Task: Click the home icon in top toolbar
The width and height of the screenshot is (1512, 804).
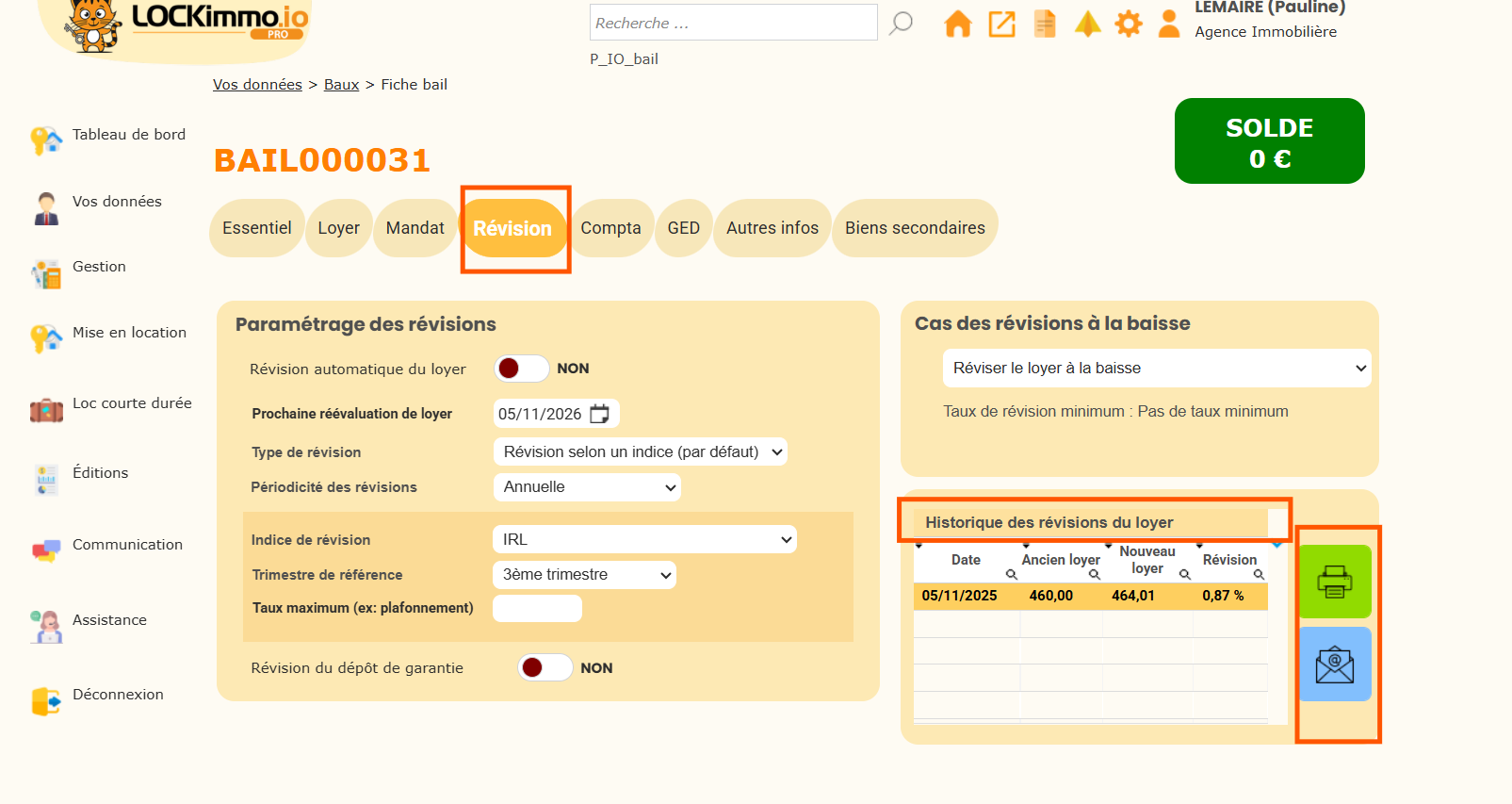Action: click(x=957, y=24)
